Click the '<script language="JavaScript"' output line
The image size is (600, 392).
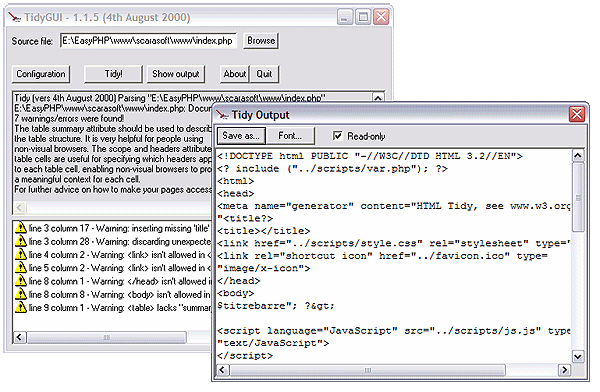coord(394,330)
